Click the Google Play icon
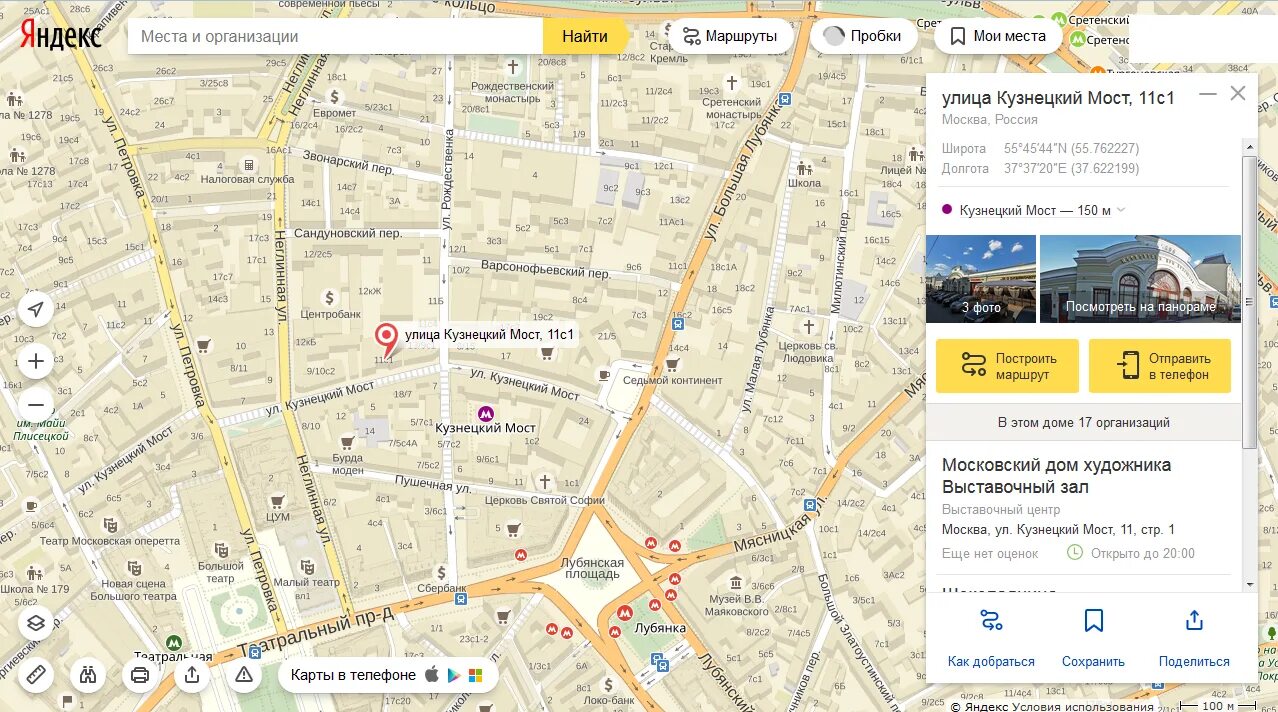This screenshot has width=1278, height=712. [454, 675]
